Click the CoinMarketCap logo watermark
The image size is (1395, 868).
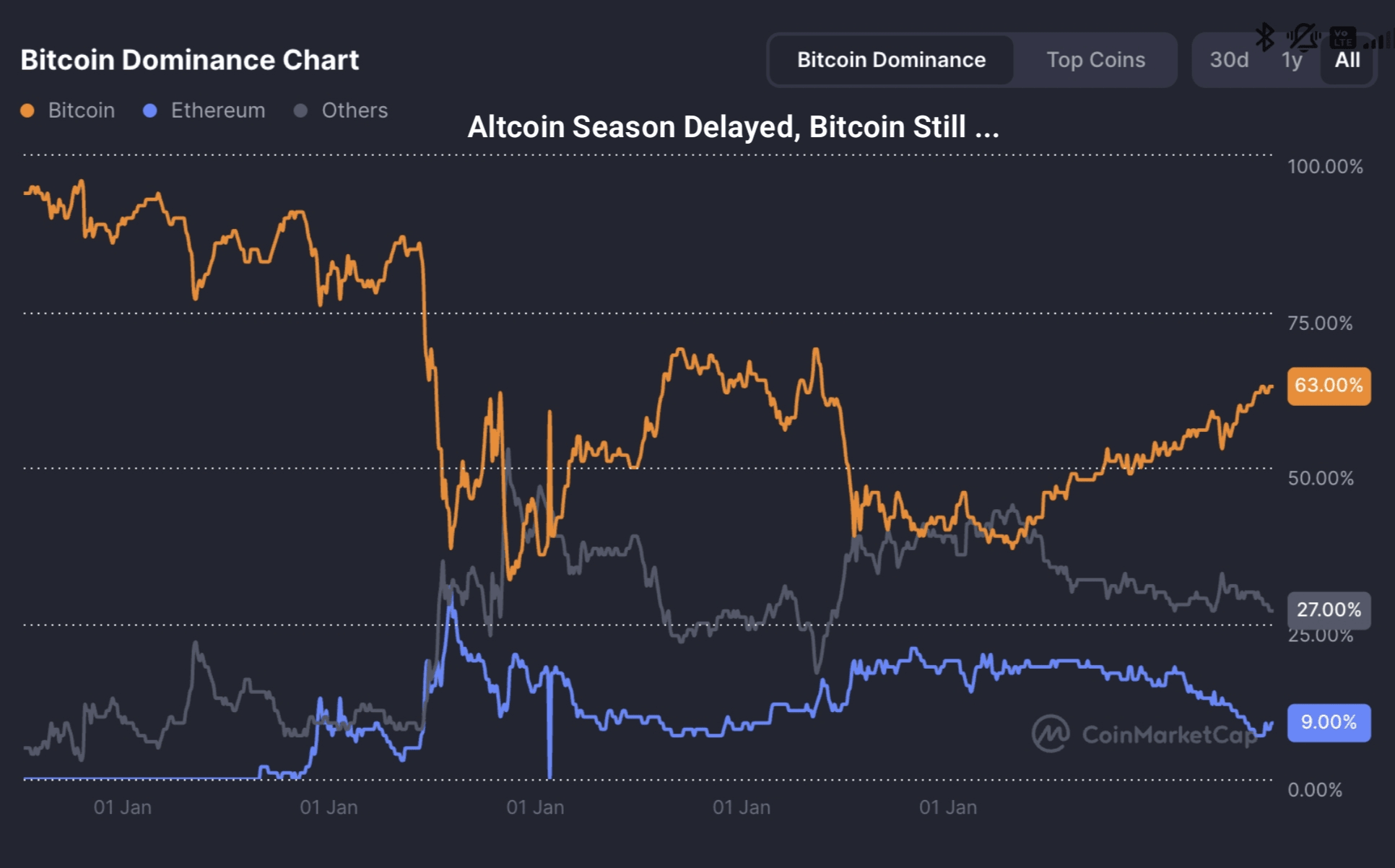point(1051,734)
